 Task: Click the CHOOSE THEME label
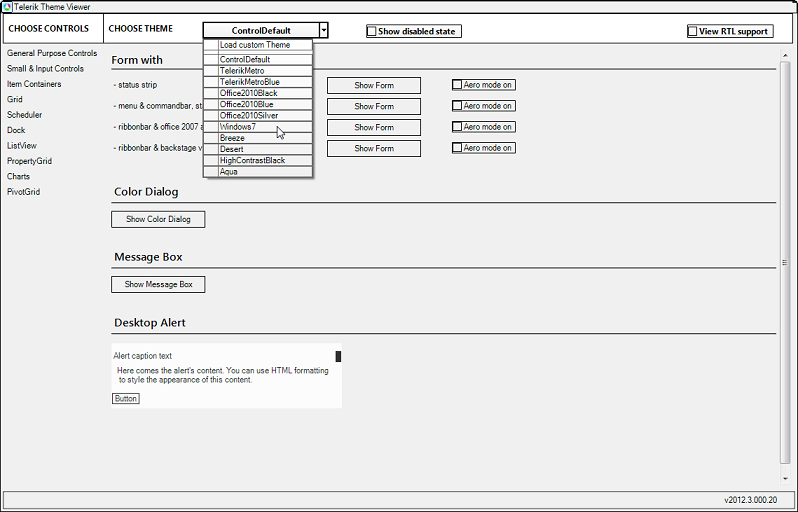[x=140, y=29]
